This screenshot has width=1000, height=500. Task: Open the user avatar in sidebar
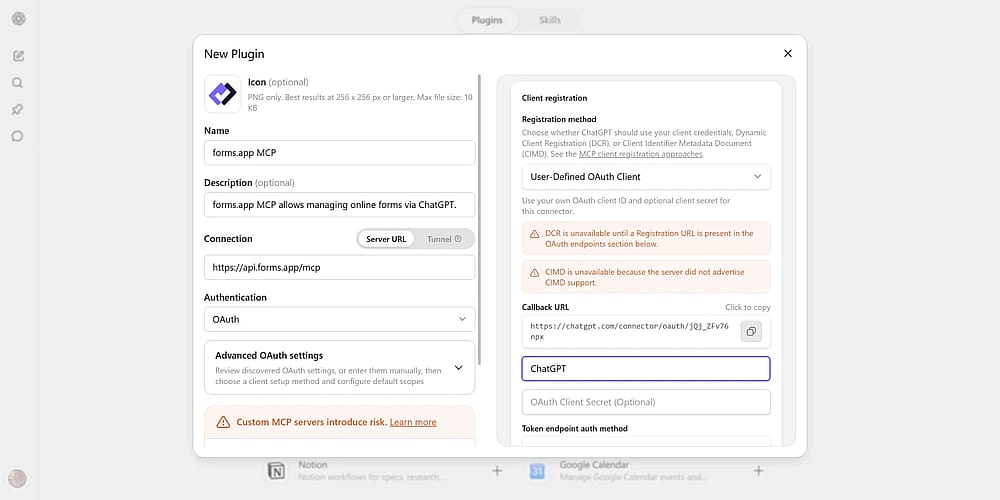(17, 478)
